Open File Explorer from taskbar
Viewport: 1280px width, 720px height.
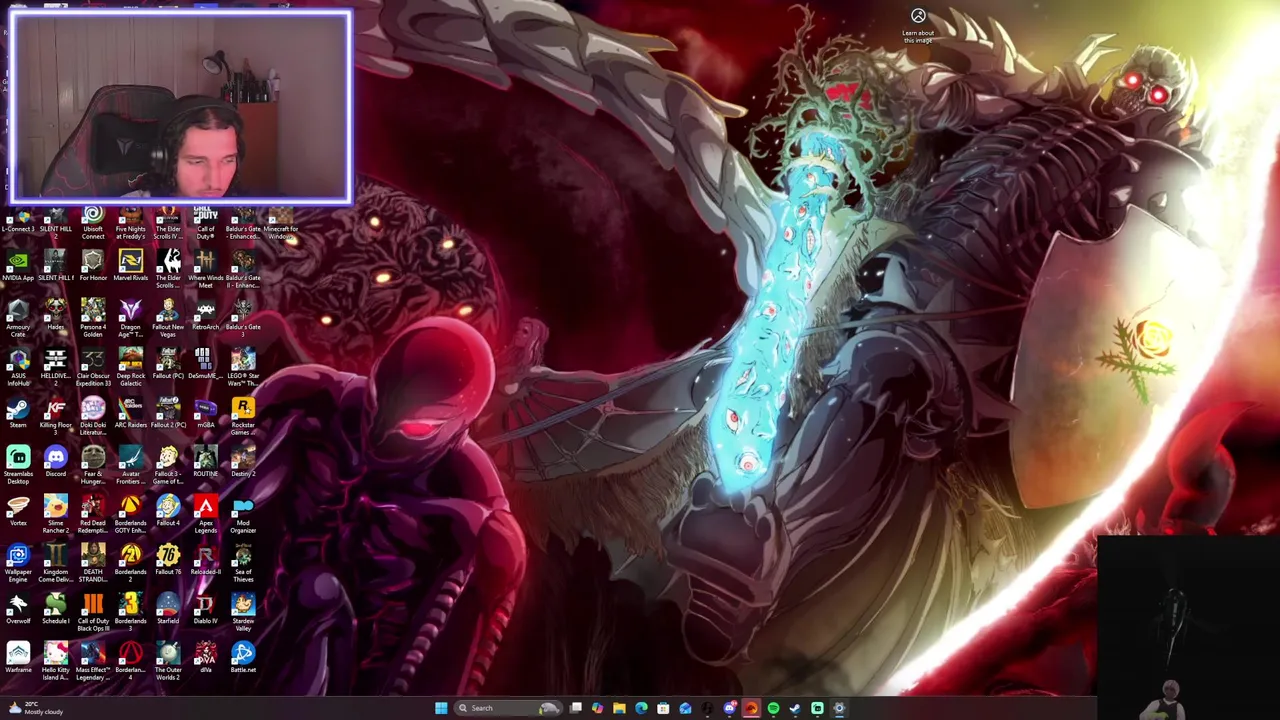point(619,708)
